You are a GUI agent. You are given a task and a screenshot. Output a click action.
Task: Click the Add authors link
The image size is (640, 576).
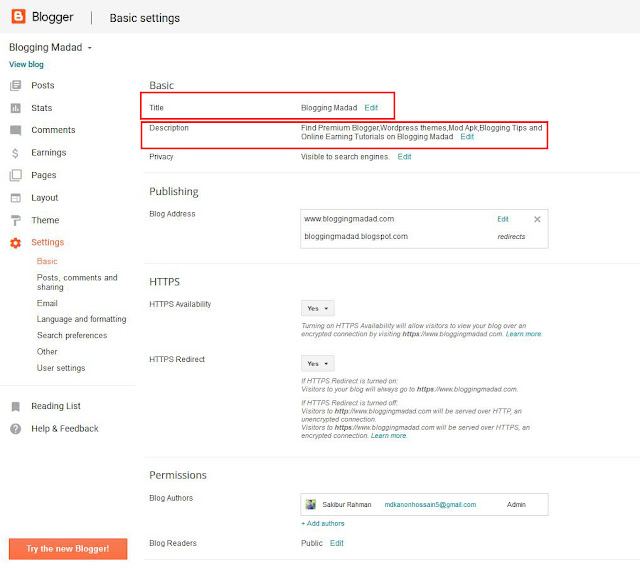(x=322, y=523)
